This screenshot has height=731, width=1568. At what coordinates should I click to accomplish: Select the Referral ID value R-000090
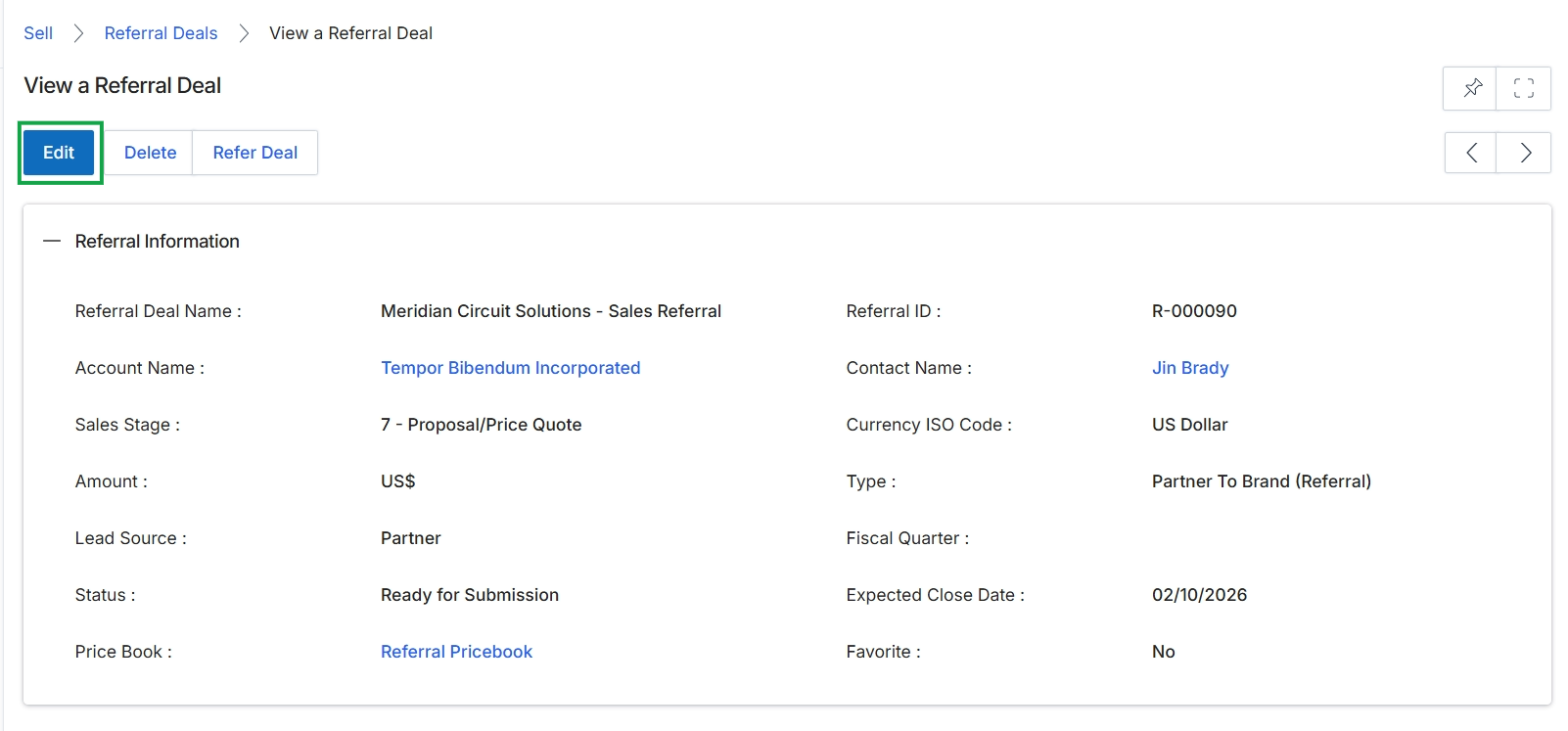click(x=1194, y=311)
